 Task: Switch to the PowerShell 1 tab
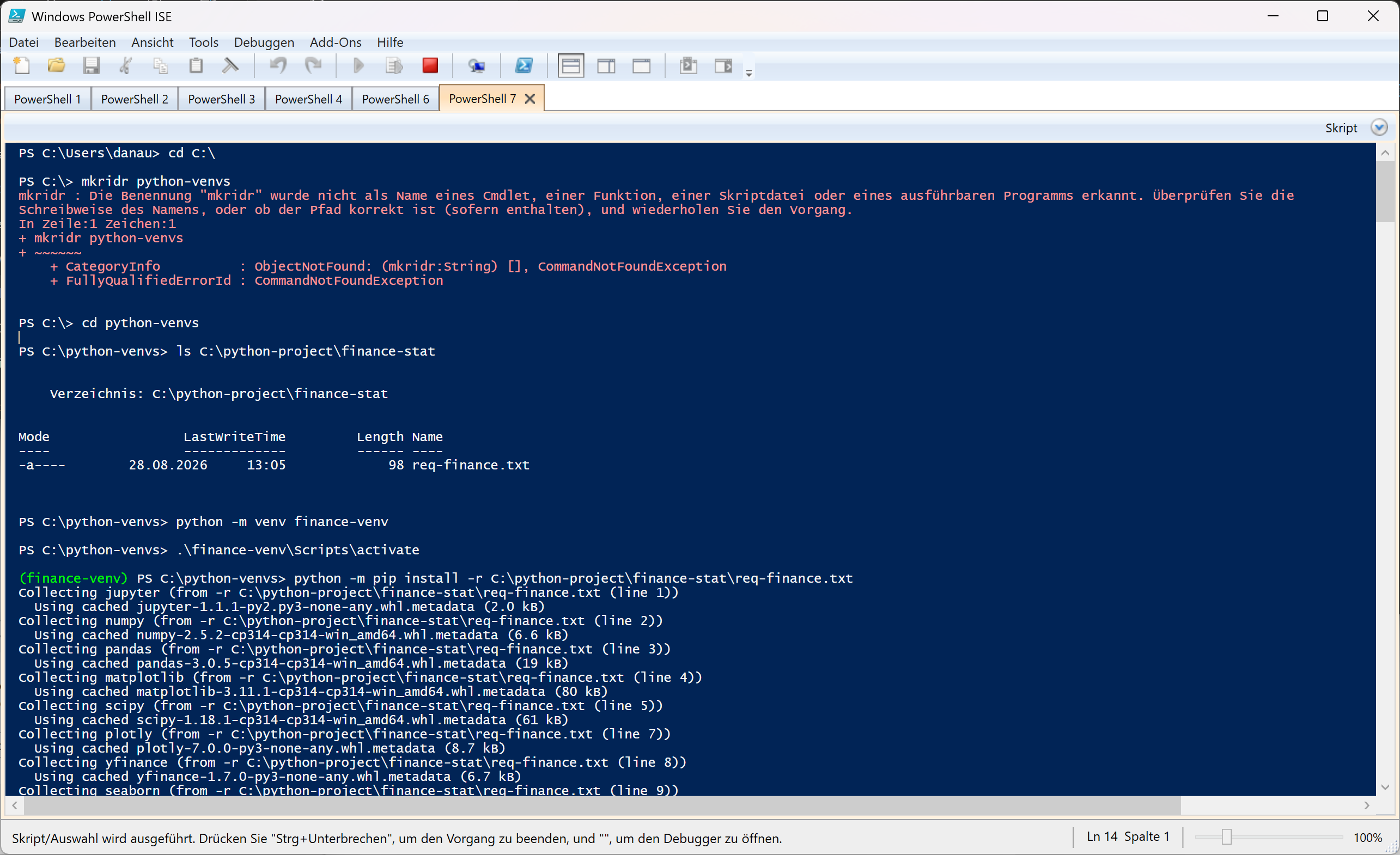pos(48,99)
